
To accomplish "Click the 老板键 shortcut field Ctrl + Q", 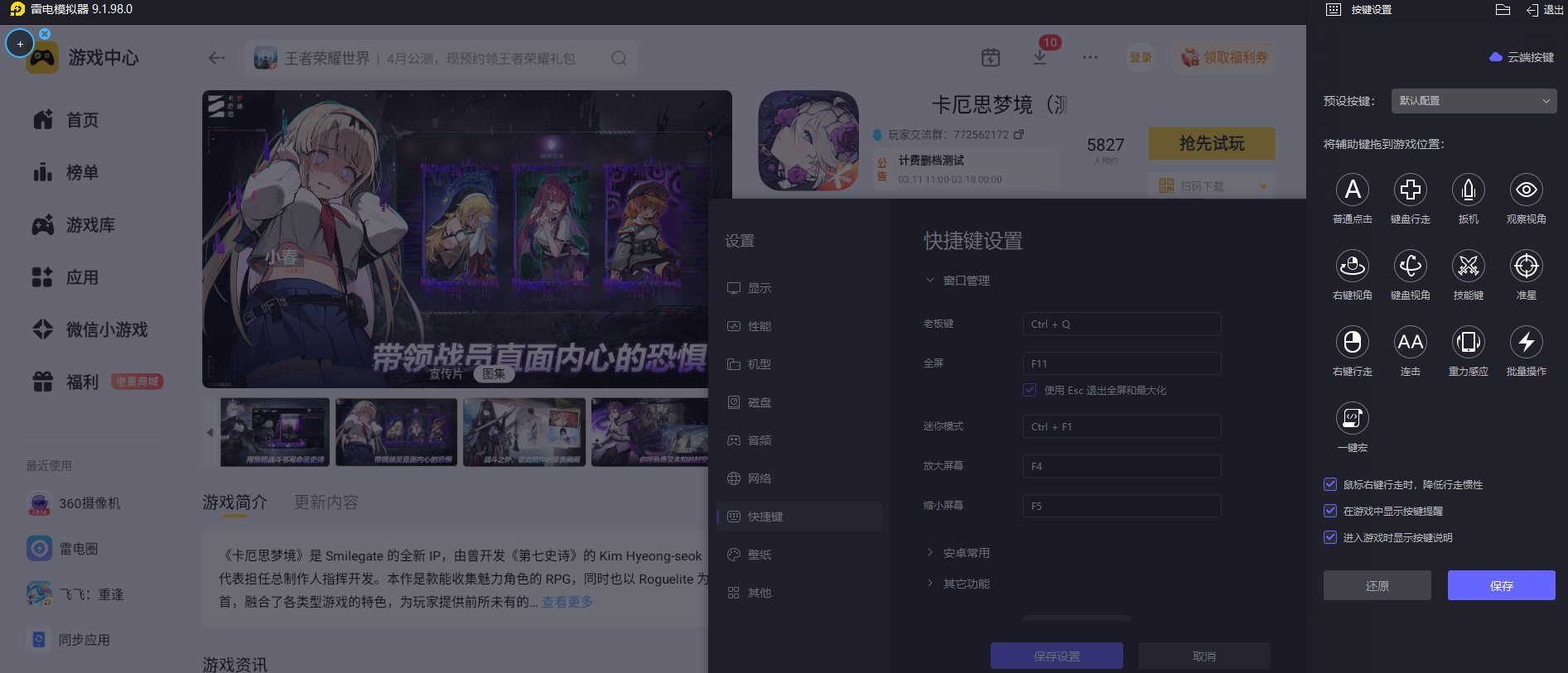I will [x=1122, y=324].
